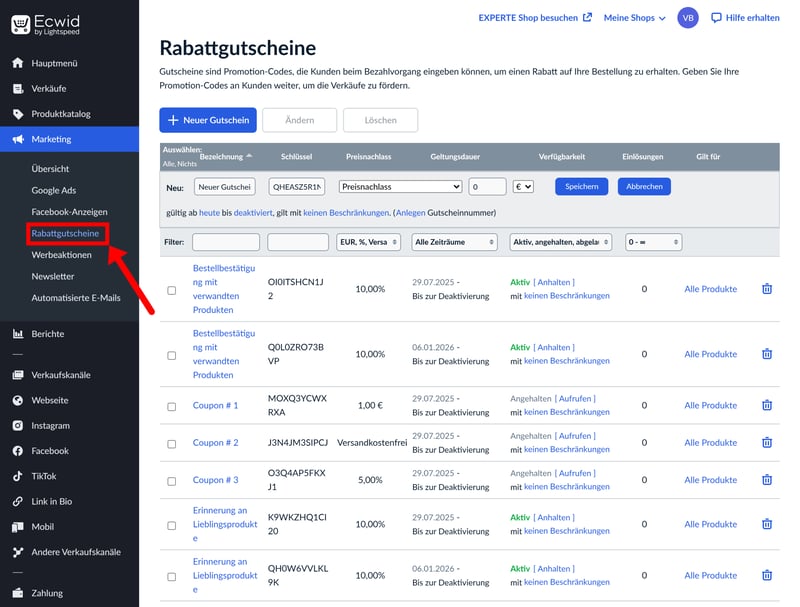Click the Neuer Gutschein button
Viewport: 800px width, 607px height.
click(208, 120)
